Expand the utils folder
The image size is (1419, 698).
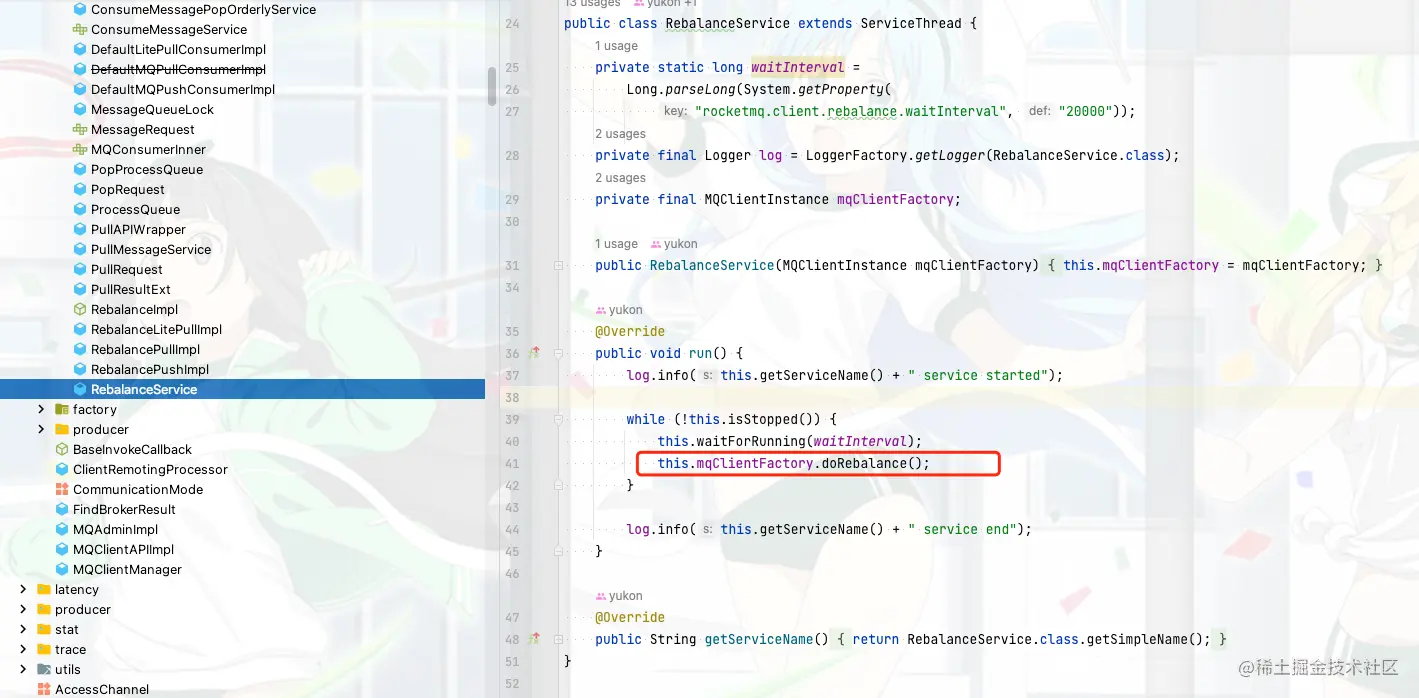[23, 669]
